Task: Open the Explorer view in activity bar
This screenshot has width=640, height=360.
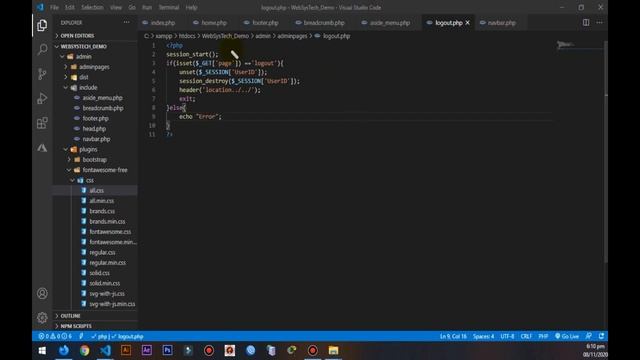Action: coord(42,25)
